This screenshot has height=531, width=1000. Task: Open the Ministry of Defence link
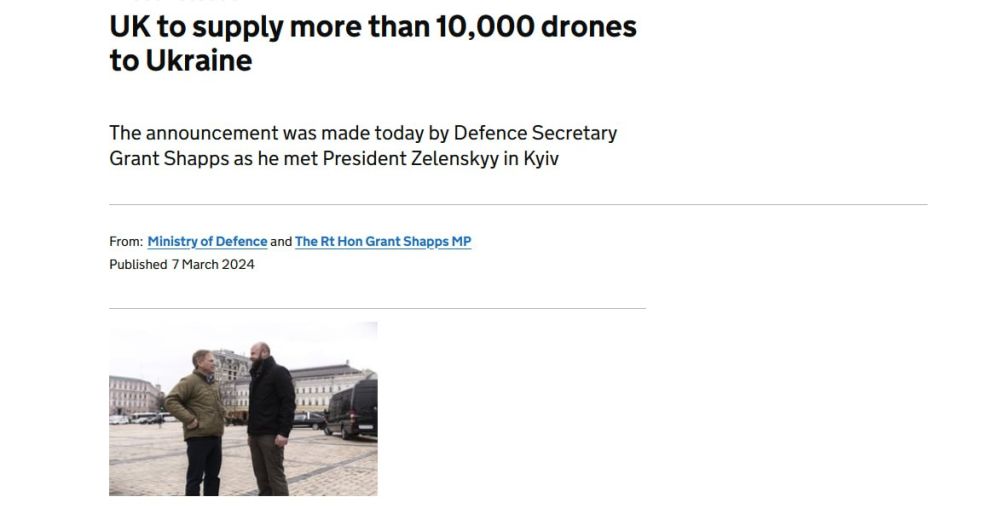coord(207,242)
